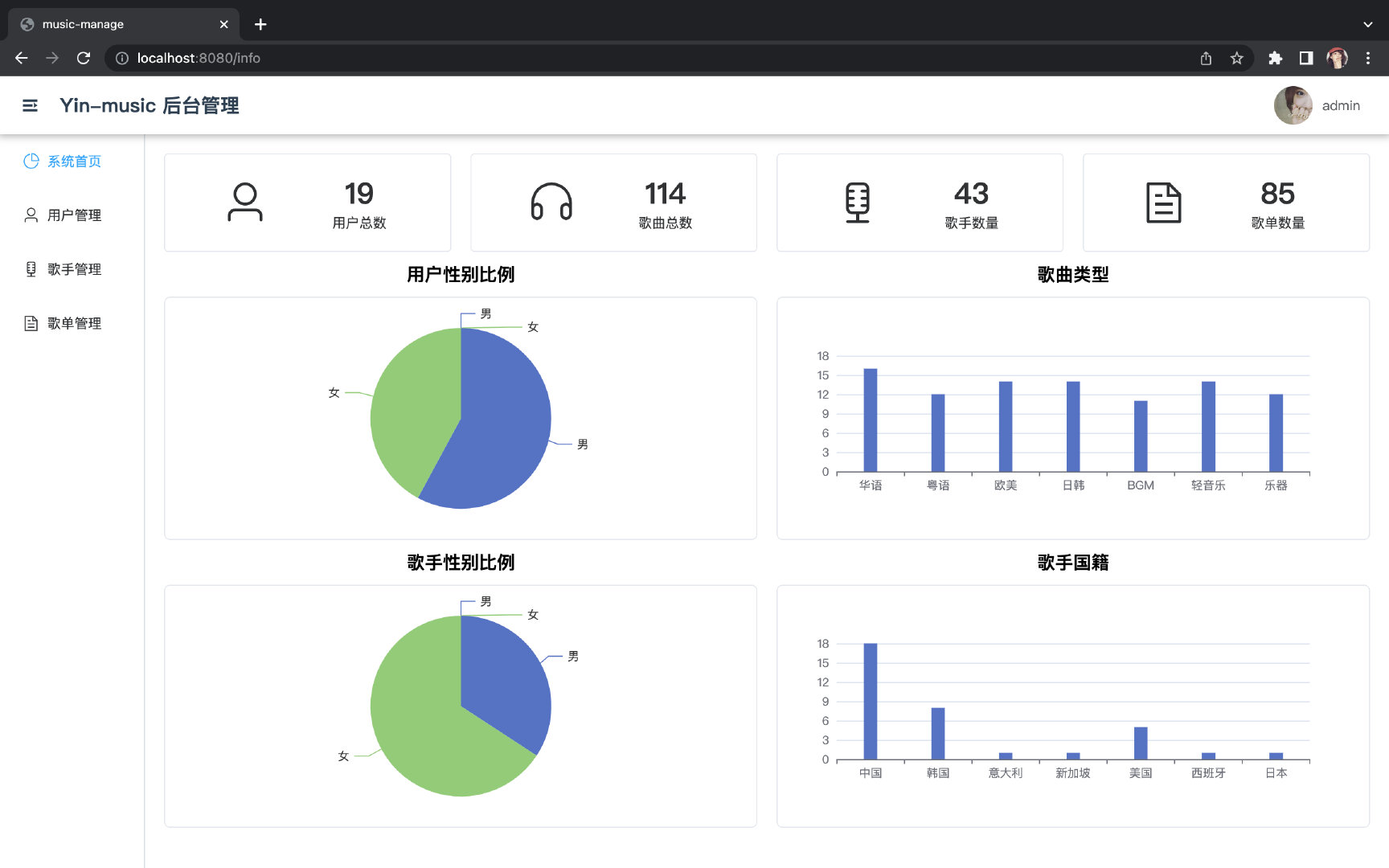This screenshot has width=1389, height=868.
Task: Click the headphones icon in 歌曲总数 card
Action: (x=551, y=202)
